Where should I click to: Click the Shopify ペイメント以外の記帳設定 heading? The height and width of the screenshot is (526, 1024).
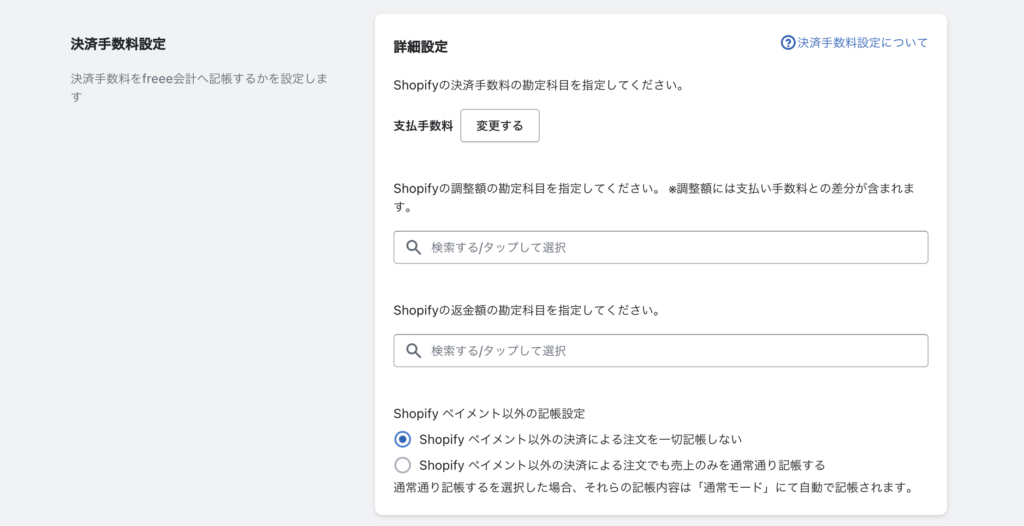(489, 414)
